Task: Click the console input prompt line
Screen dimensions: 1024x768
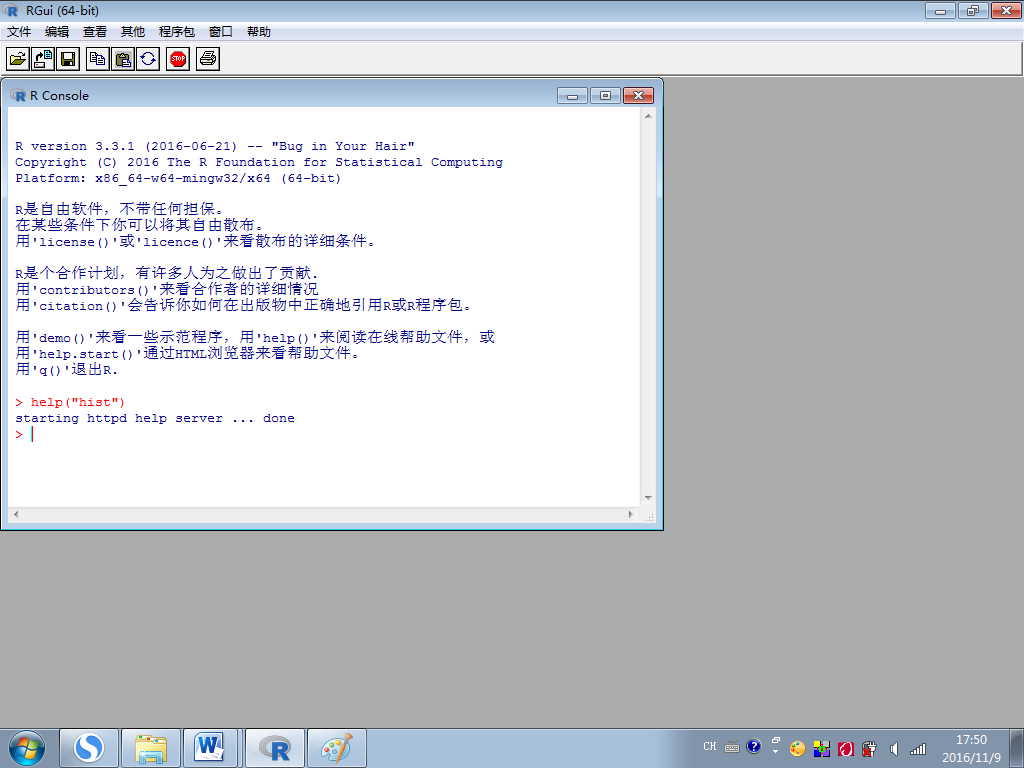Action: coord(324,434)
